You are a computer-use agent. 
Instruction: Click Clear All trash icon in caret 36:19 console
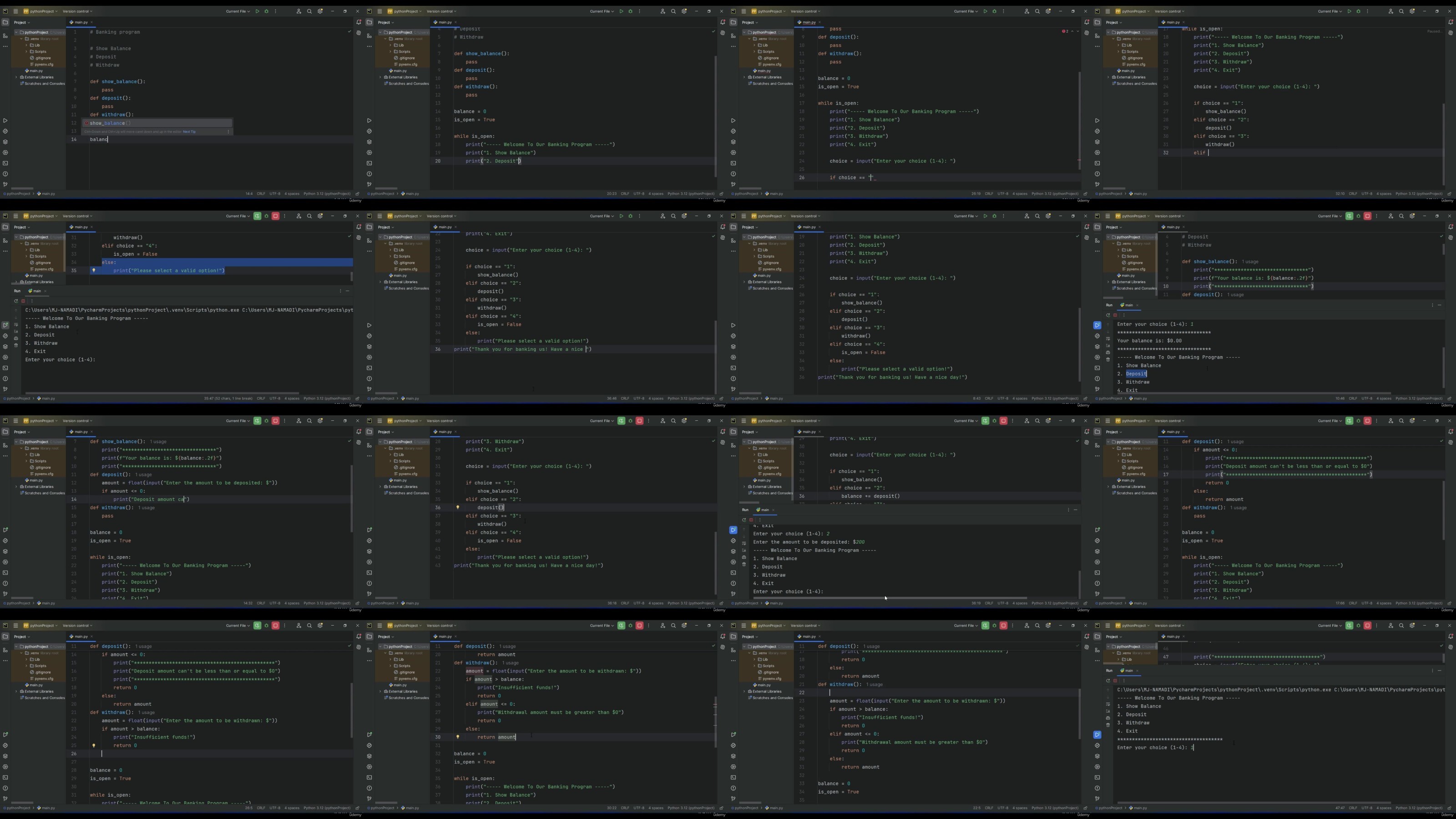point(744,564)
